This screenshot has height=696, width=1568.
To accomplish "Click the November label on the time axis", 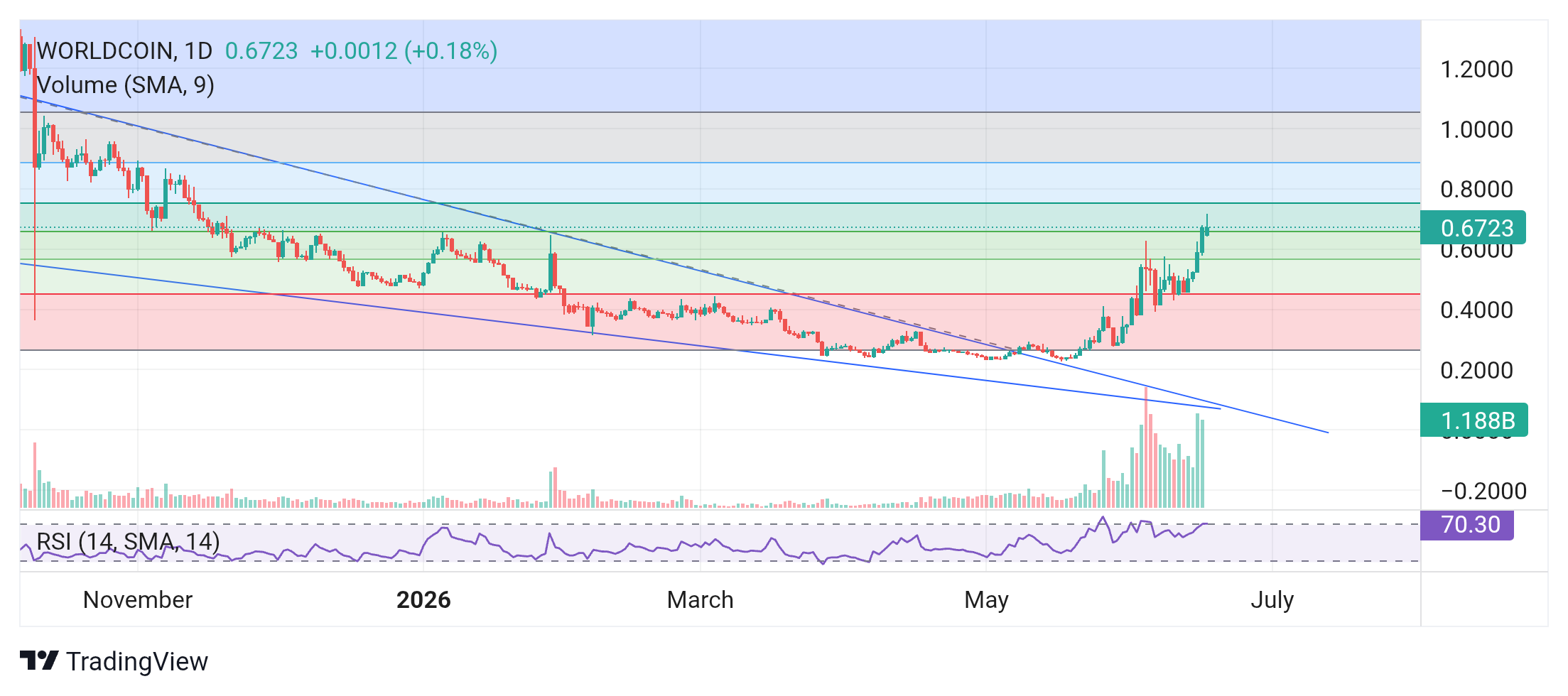I will pos(138,600).
